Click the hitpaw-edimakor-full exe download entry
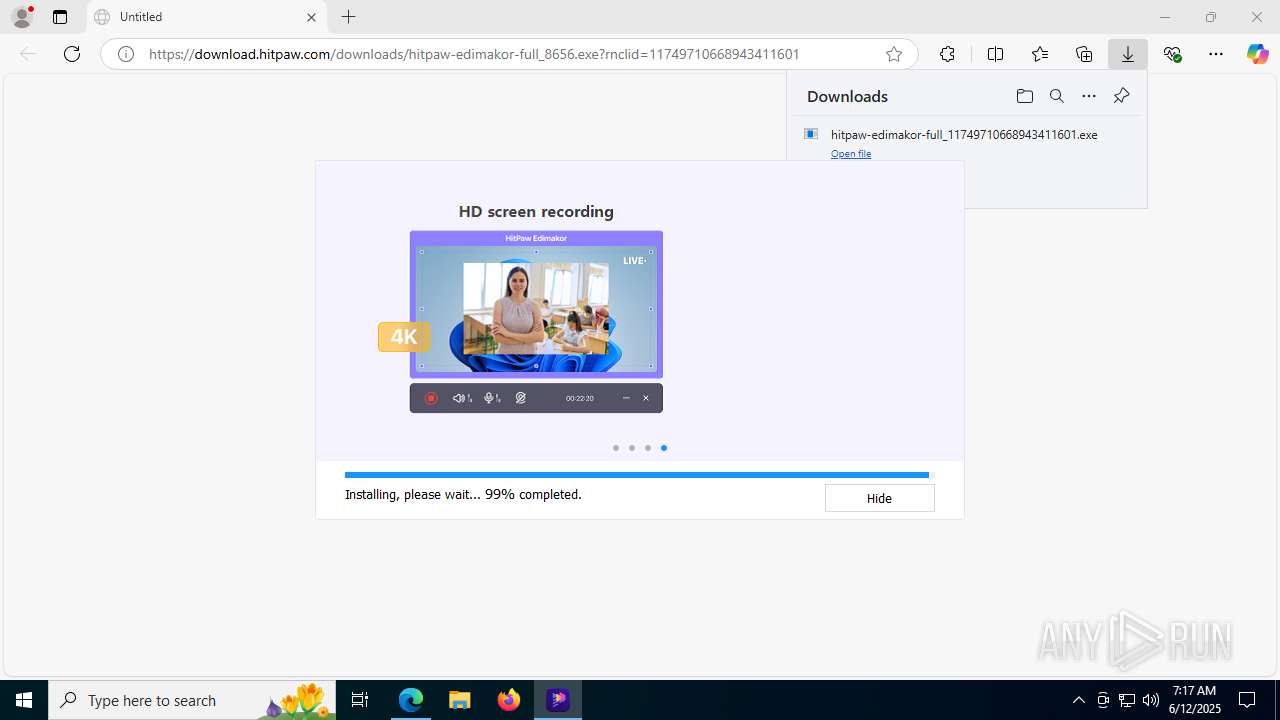1280x720 pixels. [964, 134]
